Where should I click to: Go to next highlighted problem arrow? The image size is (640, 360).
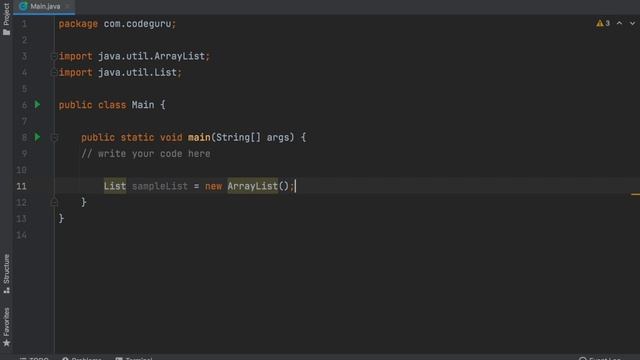pyautogui.click(x=632, y=23)
